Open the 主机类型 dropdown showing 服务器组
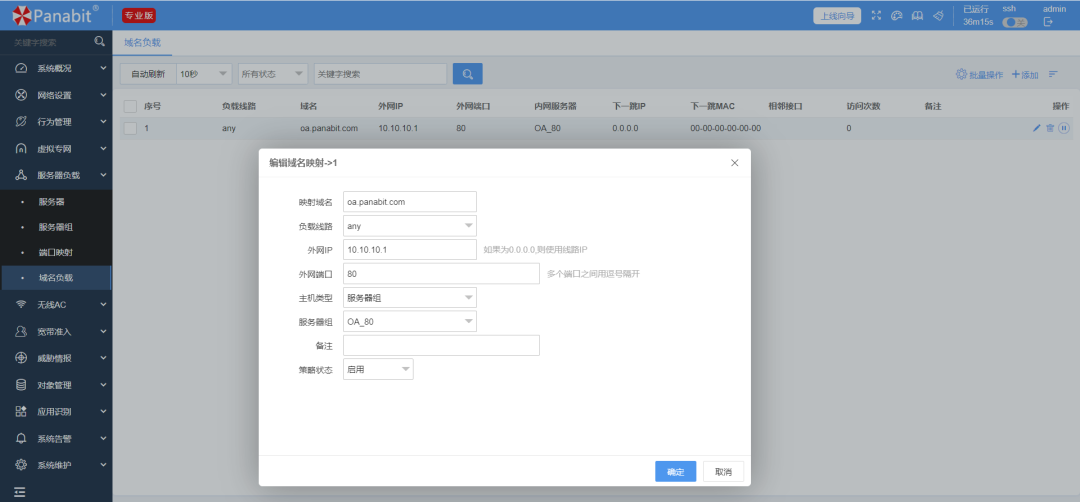This screenshot has height=502, width=1080. tap(410, 297)
